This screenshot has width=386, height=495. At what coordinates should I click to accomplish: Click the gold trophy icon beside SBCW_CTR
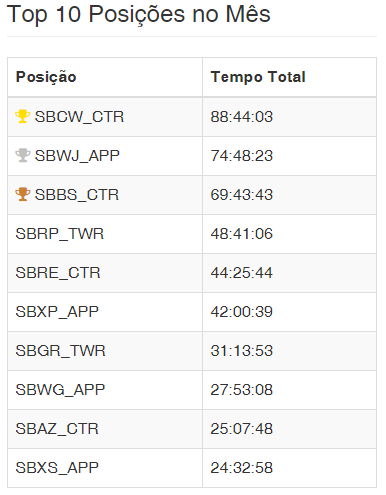point(23,116)
